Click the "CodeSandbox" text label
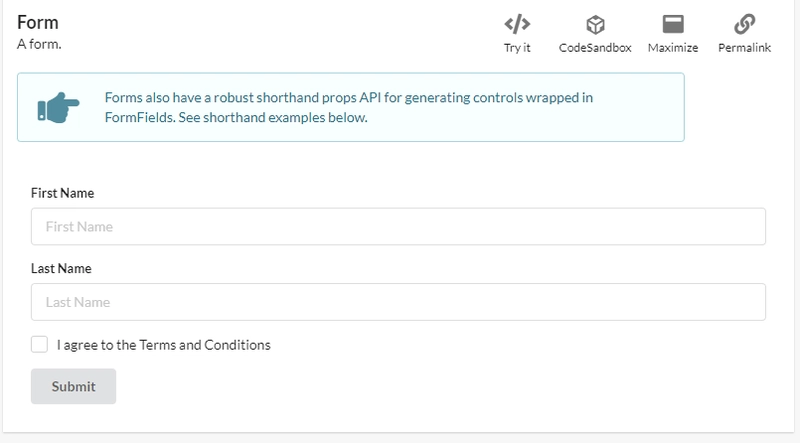800x443 pixels. tap(595, 48)
